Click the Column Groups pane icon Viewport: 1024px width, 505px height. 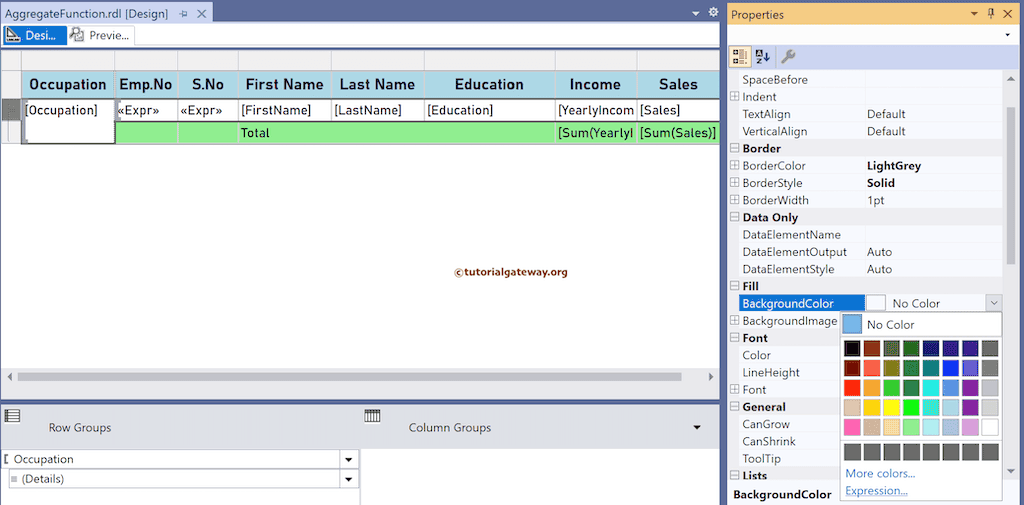click(x=372, y=415)
